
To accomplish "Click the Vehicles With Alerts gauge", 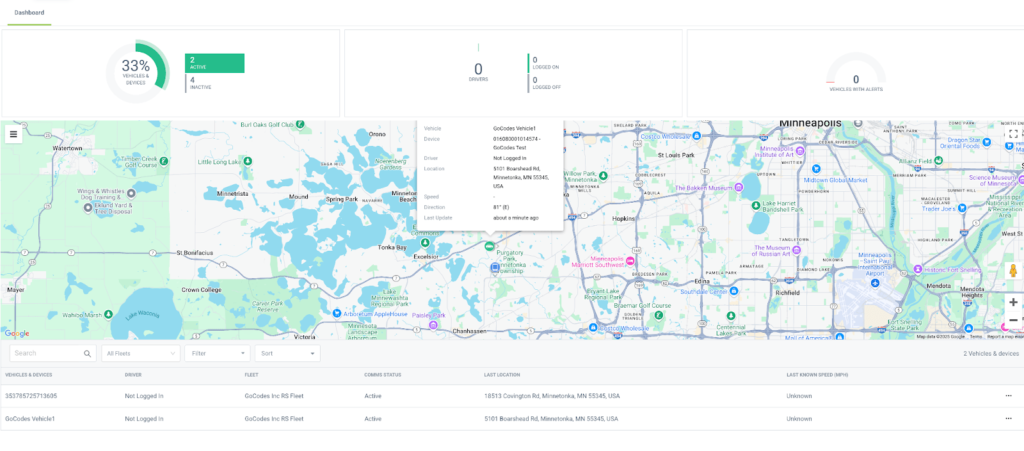I will point(856,72).
